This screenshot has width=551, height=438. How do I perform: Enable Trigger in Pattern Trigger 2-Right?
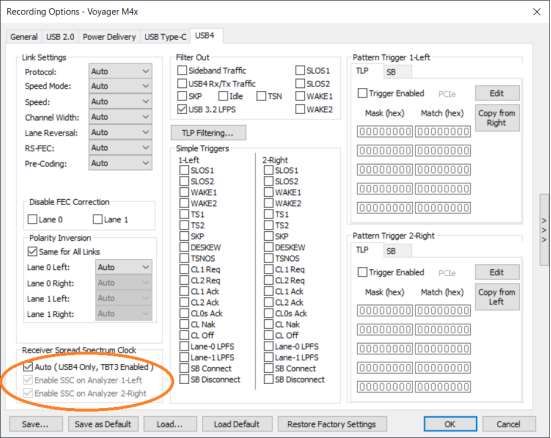pos(362,272)
